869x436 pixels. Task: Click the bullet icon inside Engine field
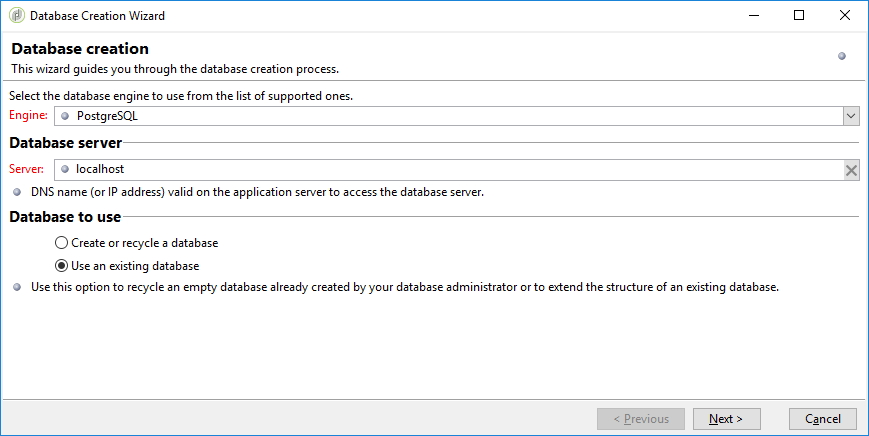click(65, 116)
